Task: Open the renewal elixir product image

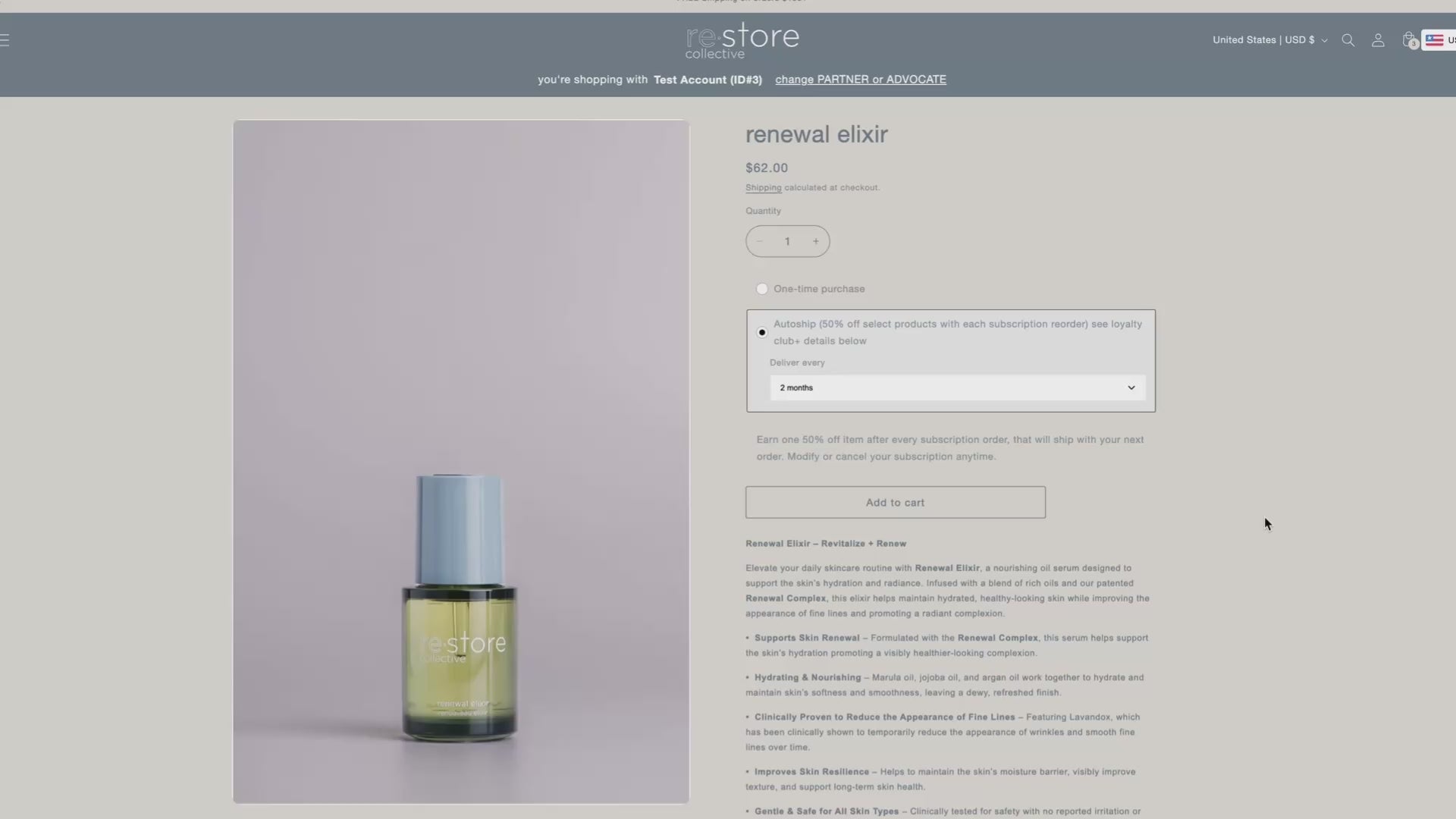Action: click(x=461, y=461)
